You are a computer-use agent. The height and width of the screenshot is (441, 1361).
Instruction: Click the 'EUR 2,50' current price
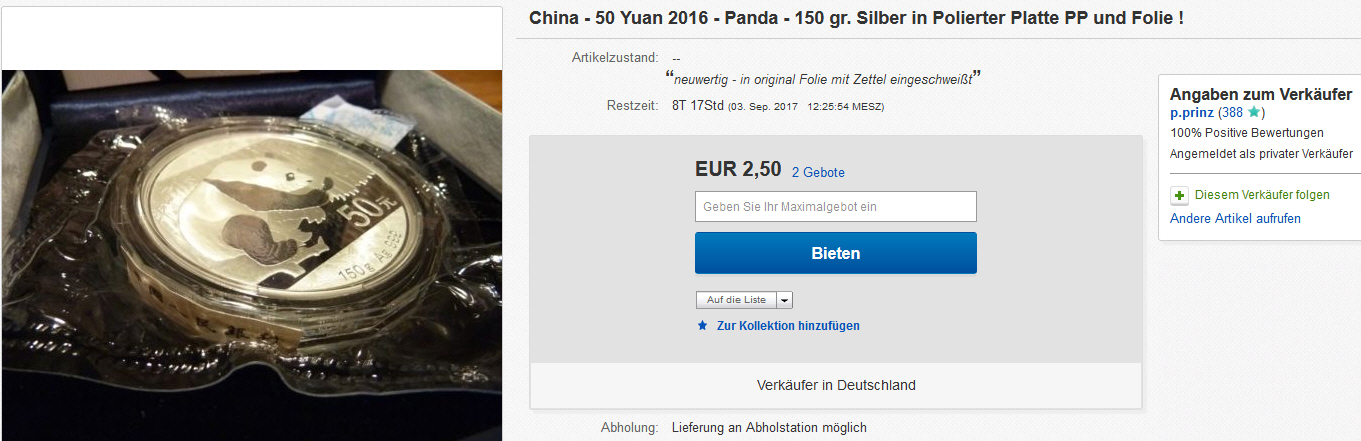[x=738, y=170]
